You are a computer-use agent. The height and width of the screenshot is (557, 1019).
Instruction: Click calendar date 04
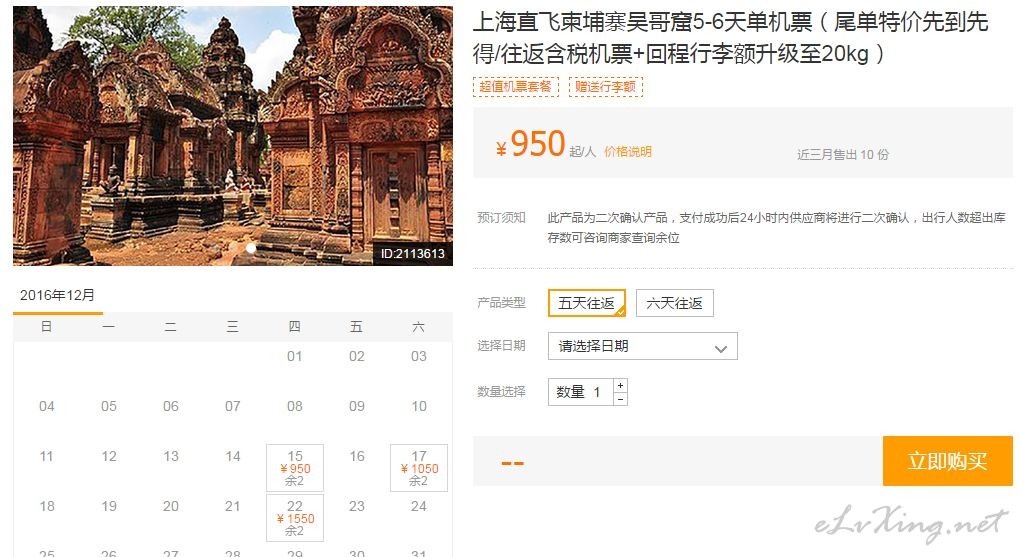coord(47,406)
